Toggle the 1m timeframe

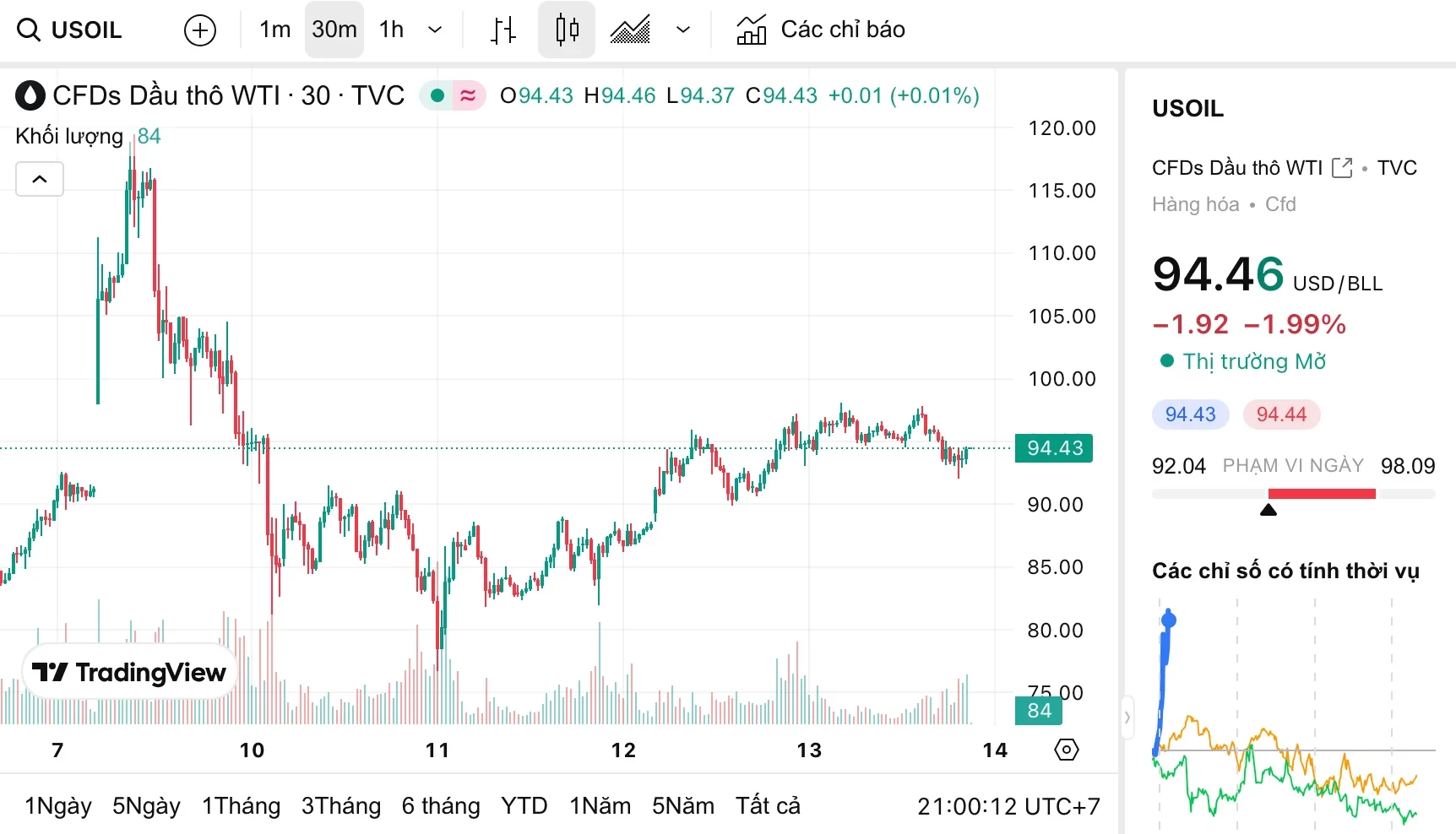click(x=274, y=30)
